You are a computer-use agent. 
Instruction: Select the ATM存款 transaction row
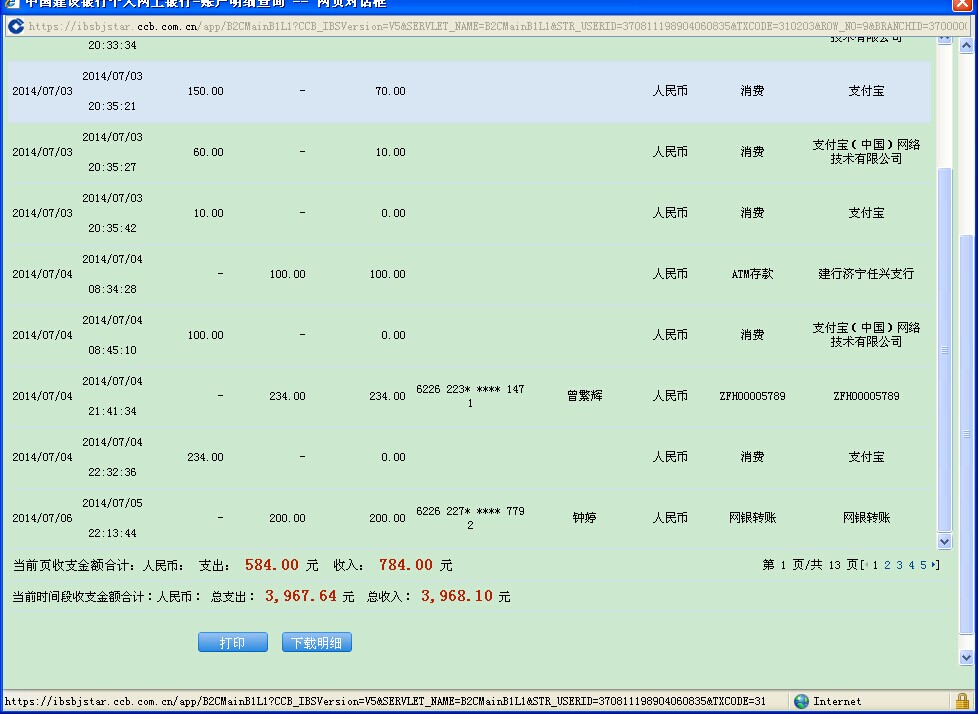coord(468,274)
